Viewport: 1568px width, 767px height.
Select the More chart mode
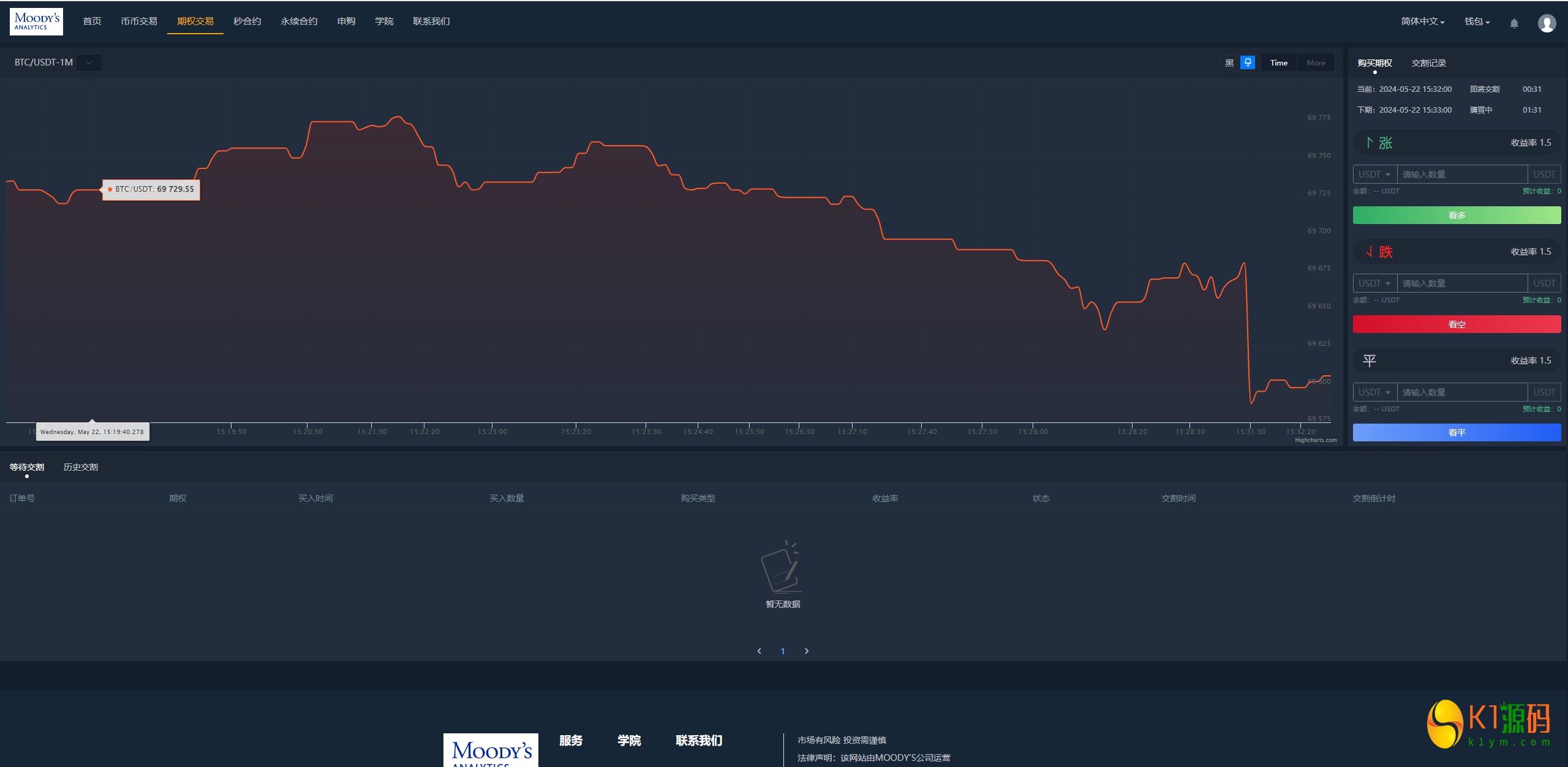tap(1315, 63)
